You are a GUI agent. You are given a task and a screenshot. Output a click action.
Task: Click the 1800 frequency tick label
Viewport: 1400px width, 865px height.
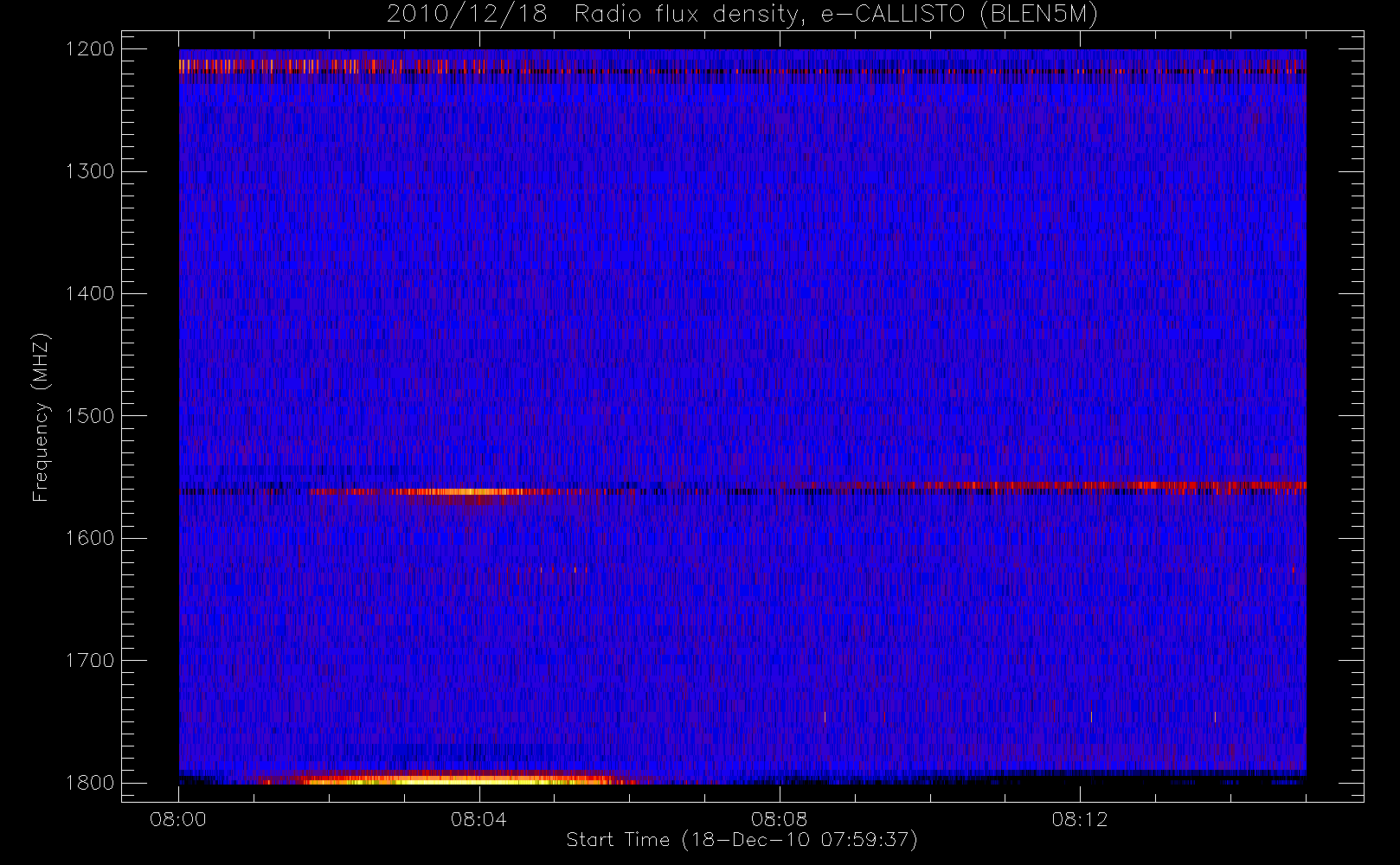[90, 783]
